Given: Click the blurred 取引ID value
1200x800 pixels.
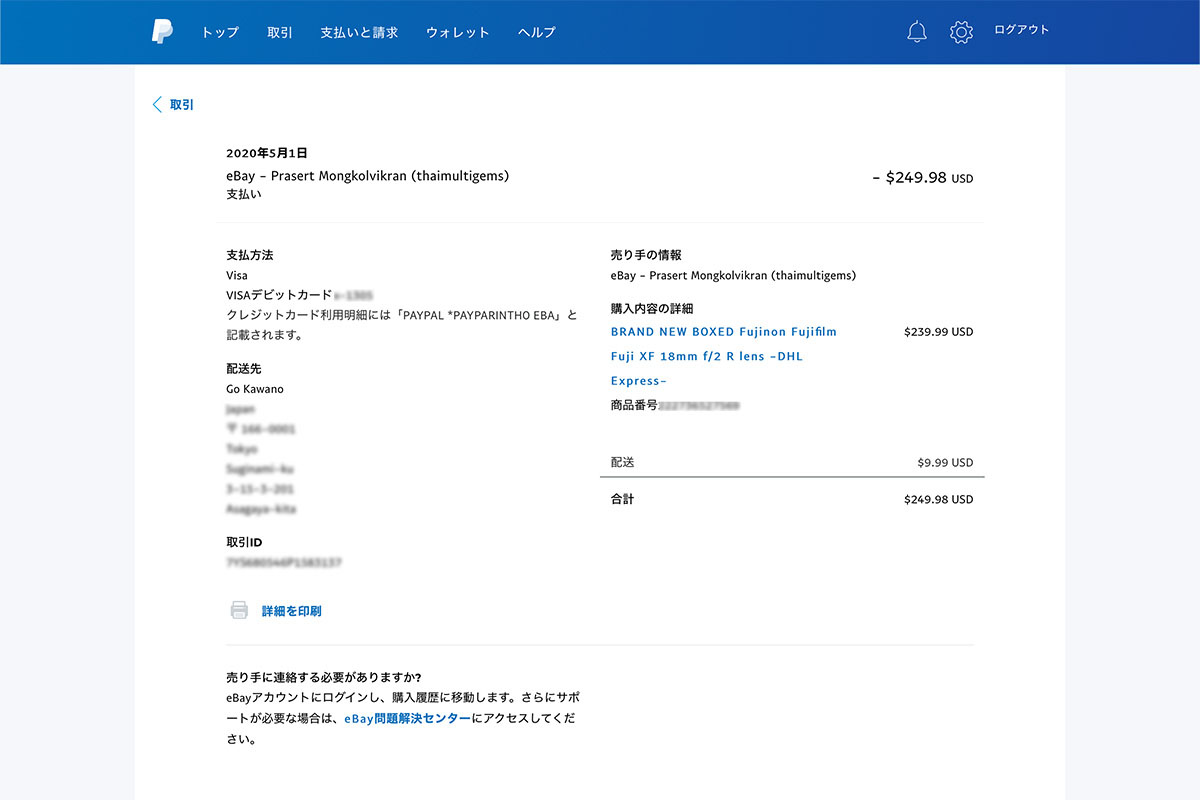Looking at the screenshot, I should coord(284,563).
